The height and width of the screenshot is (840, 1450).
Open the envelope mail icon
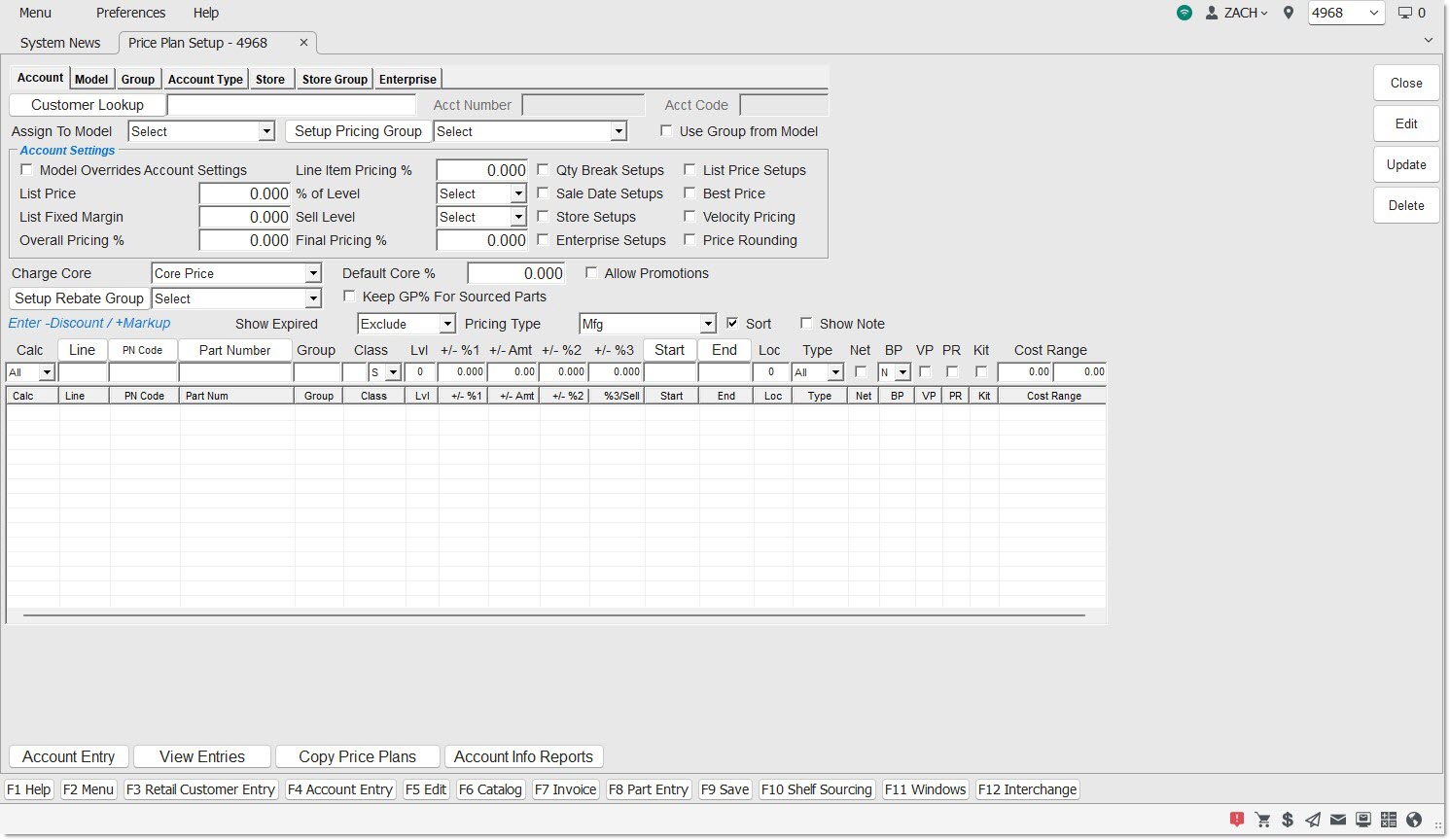tap(1338, 820)
